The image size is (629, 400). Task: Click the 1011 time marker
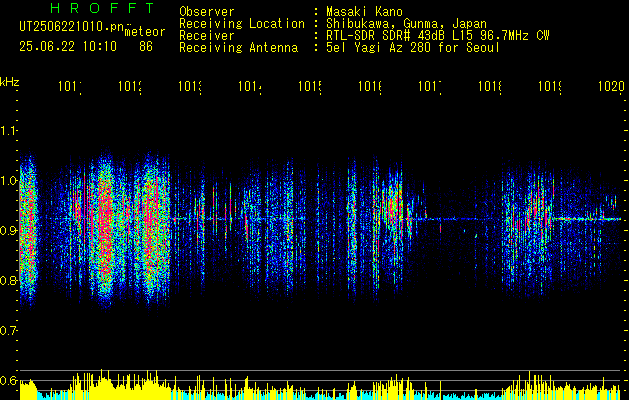click(70, 86)
